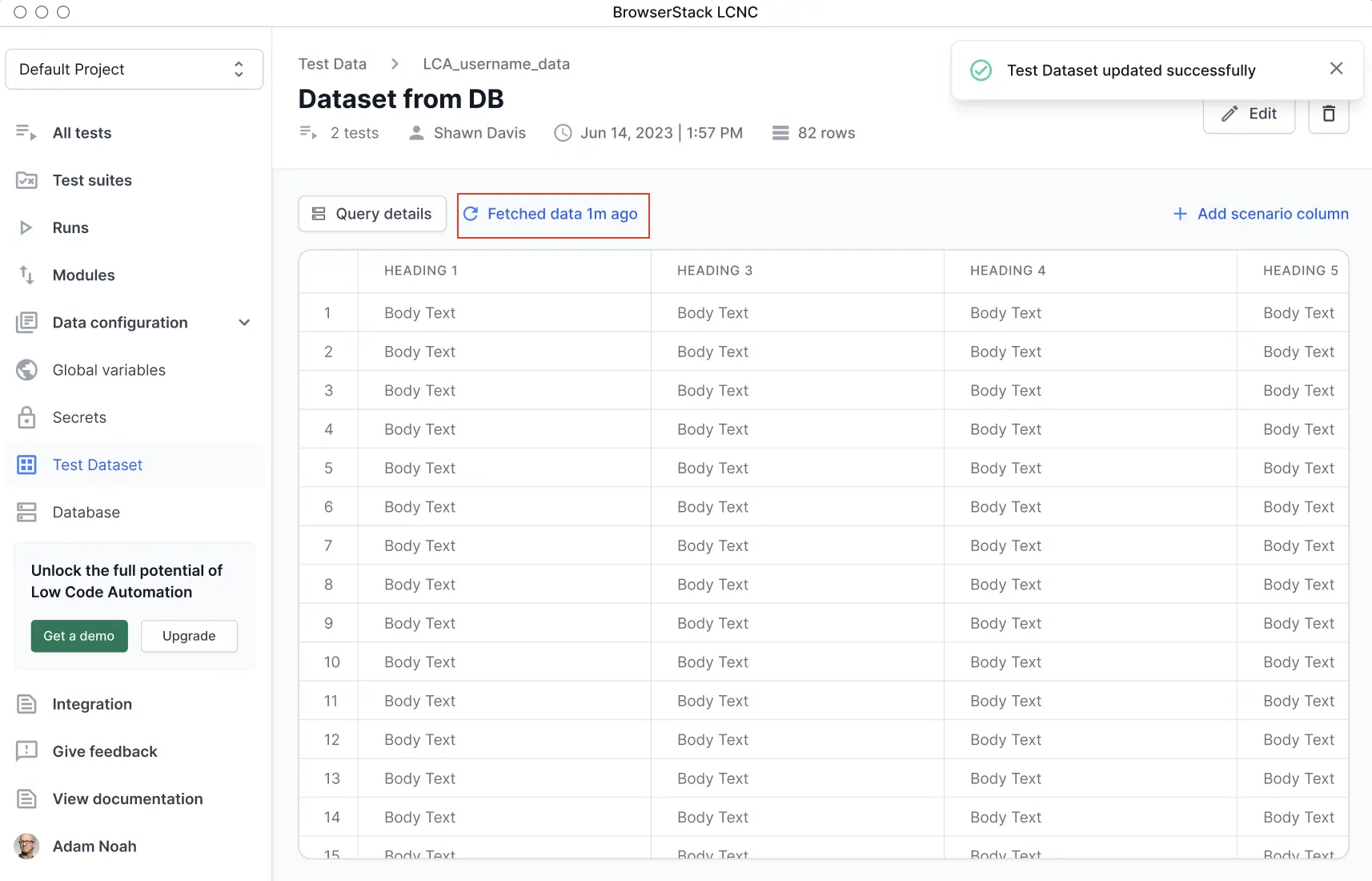Click the Global variables globe icon
Screen dimensions: 1372x881
pyautogui.click(x=26, y=370)
